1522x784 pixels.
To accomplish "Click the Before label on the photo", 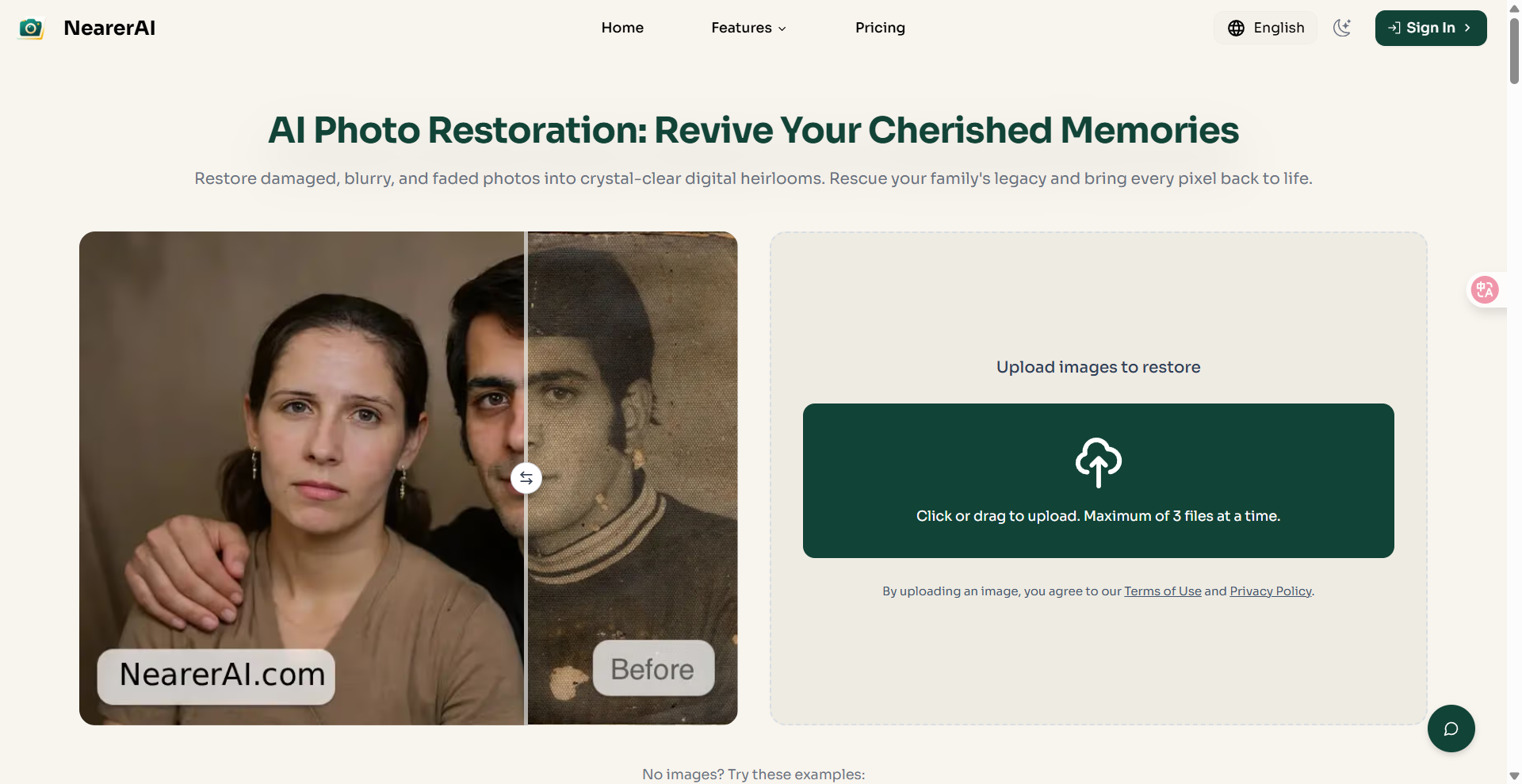I will click(x=653, y=669).
